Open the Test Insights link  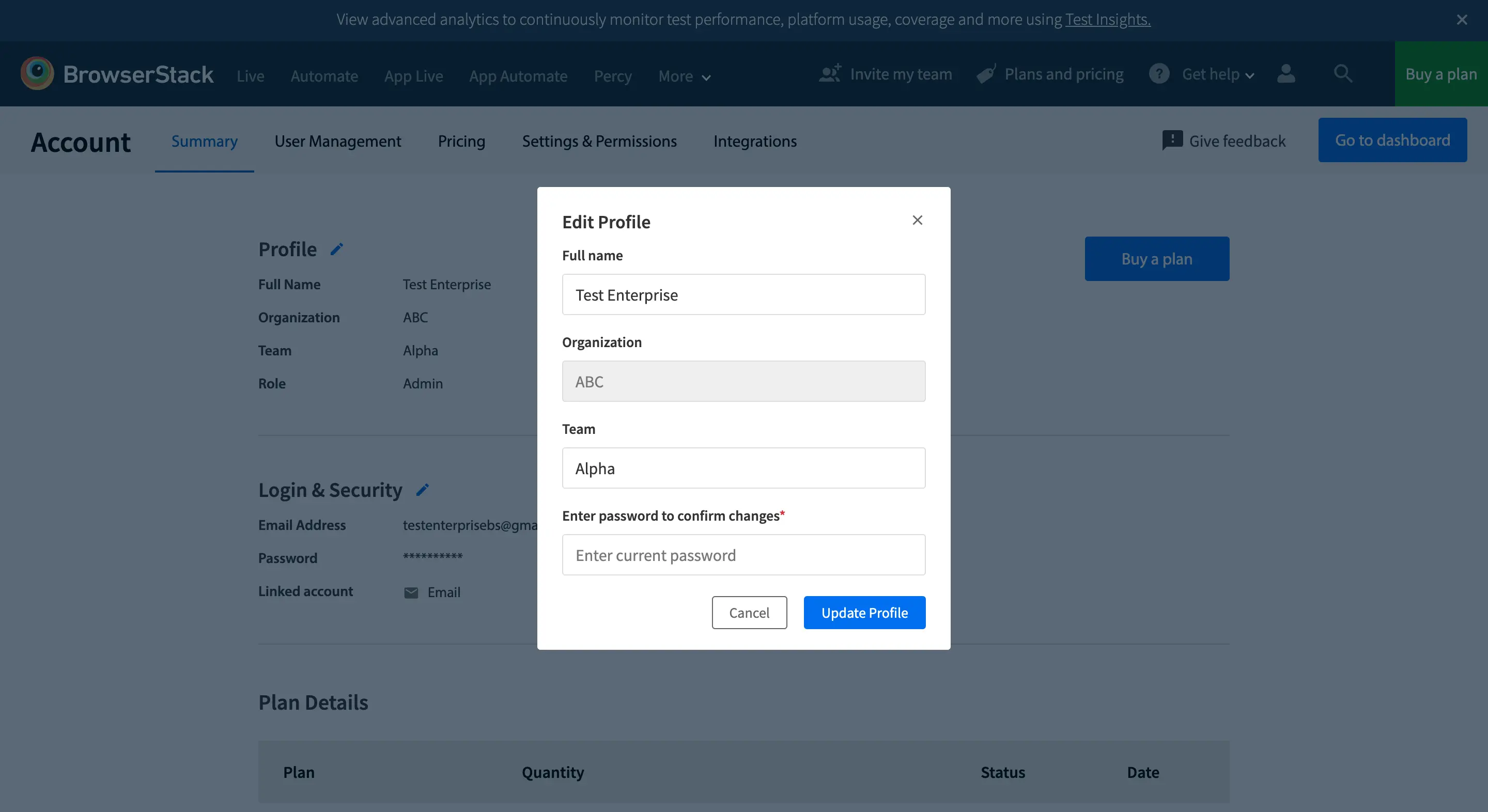(x=1107, y=20)
